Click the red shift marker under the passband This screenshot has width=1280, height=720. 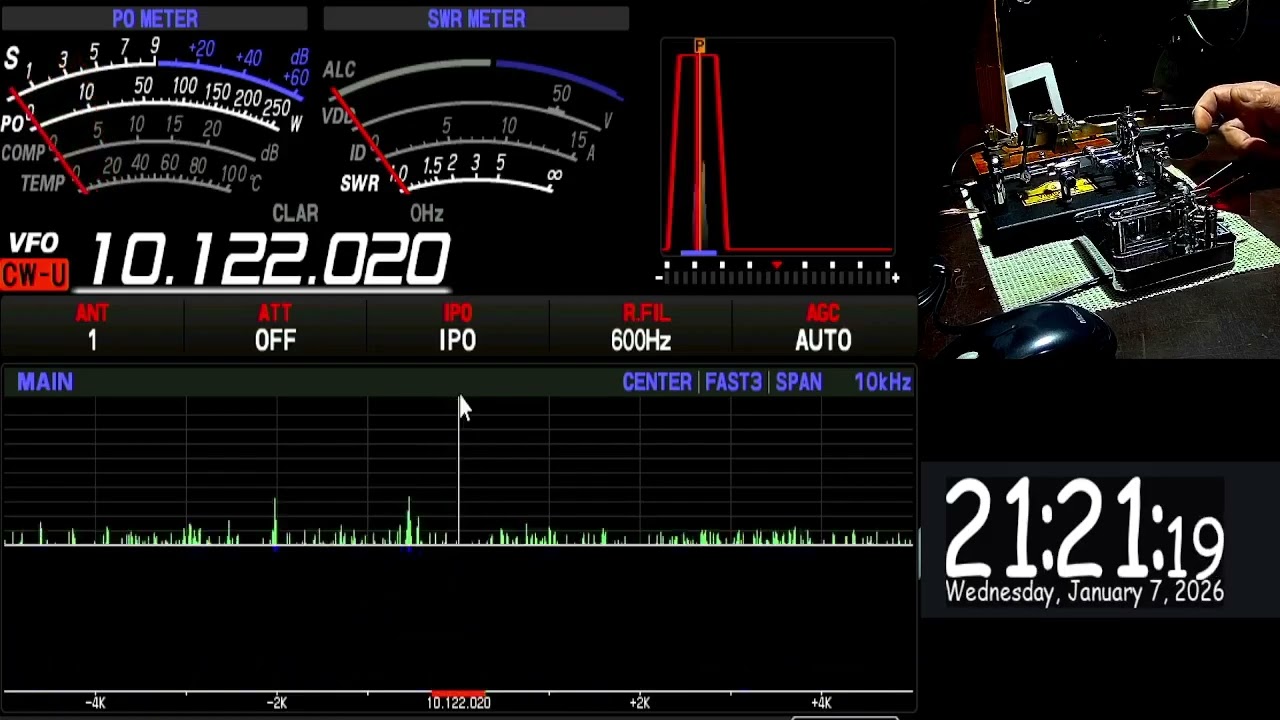[777, 265]
